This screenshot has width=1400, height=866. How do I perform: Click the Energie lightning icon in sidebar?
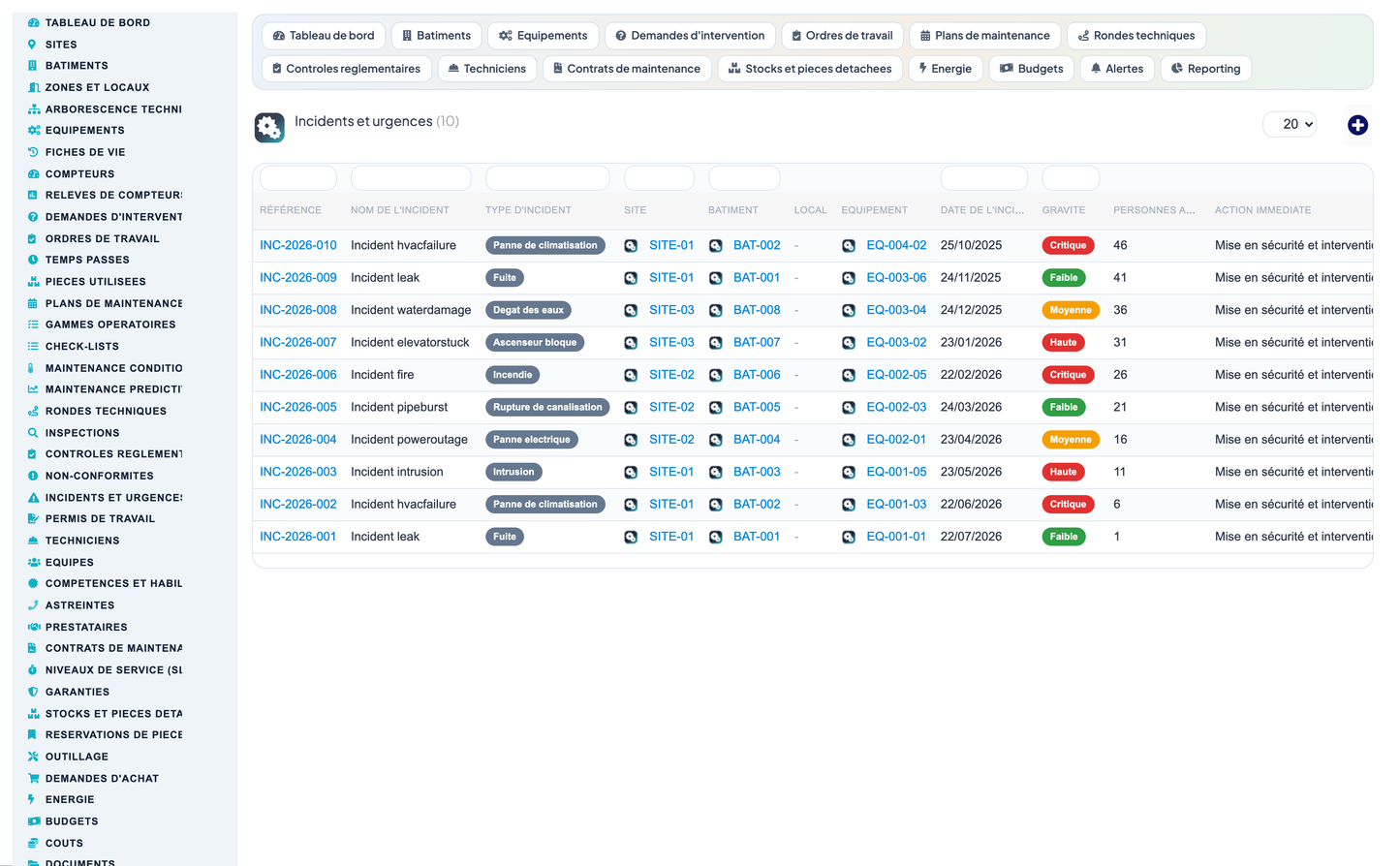[x=32, y=799]
